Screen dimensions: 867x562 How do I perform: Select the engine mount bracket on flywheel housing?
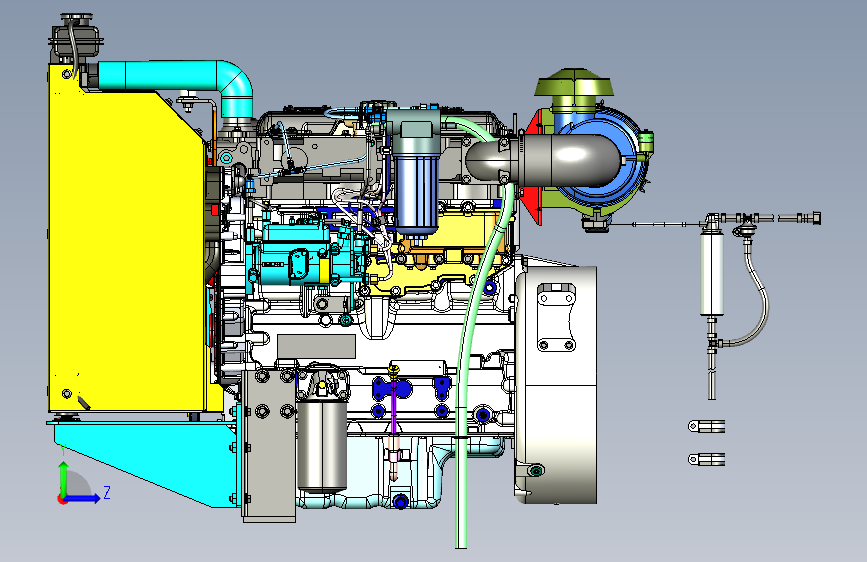pos(556,316)
